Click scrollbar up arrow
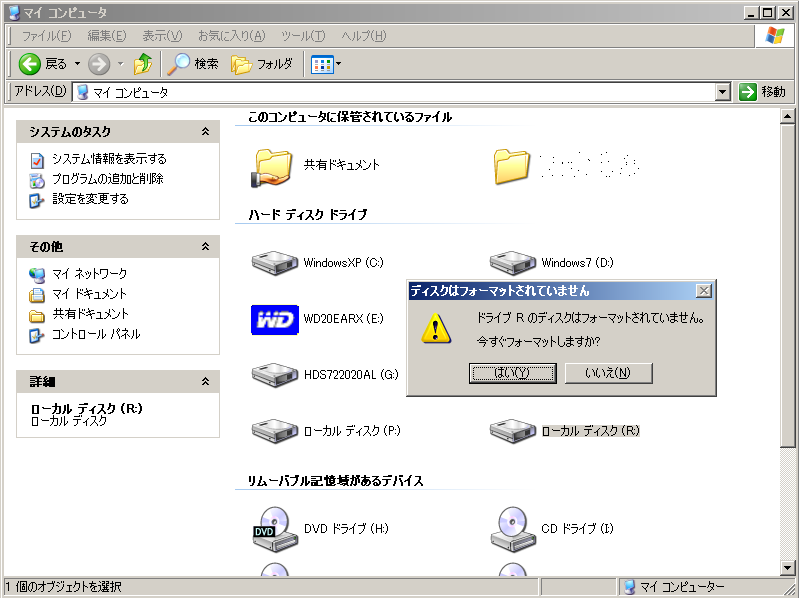Image resolution: width=799 pixels, height=598 pixels. click(787, 117)
